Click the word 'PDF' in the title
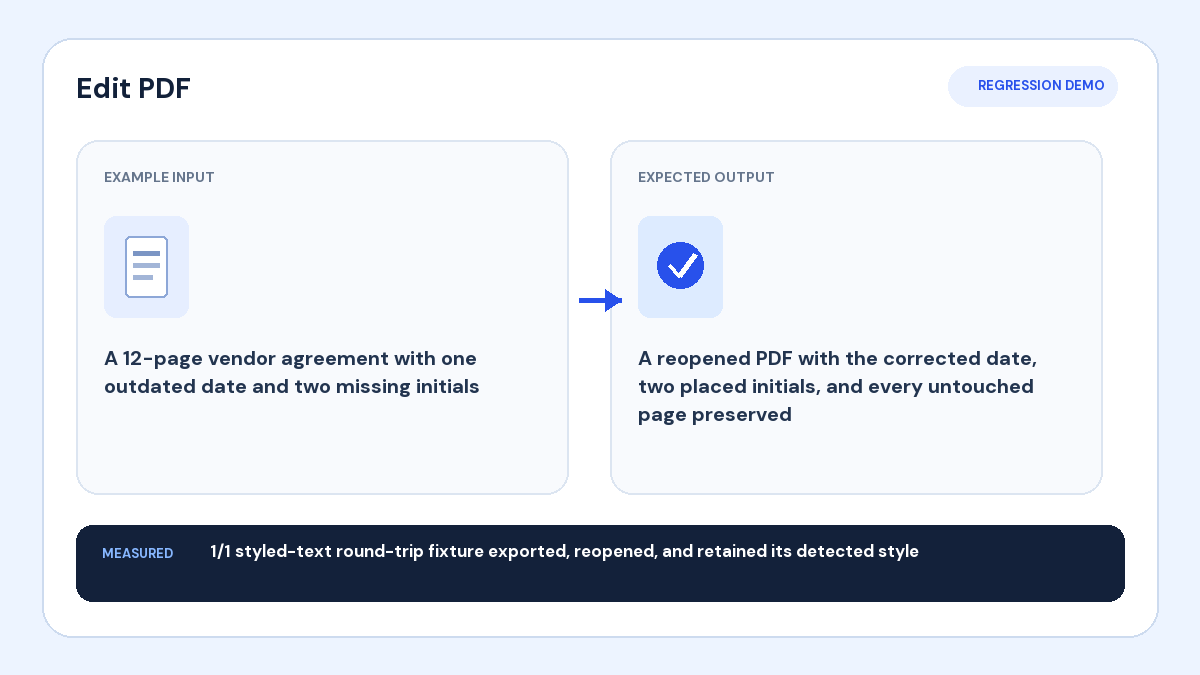The height and width of the screenshot is (675, 1200). pyautogui.click(x=164, y=88)
